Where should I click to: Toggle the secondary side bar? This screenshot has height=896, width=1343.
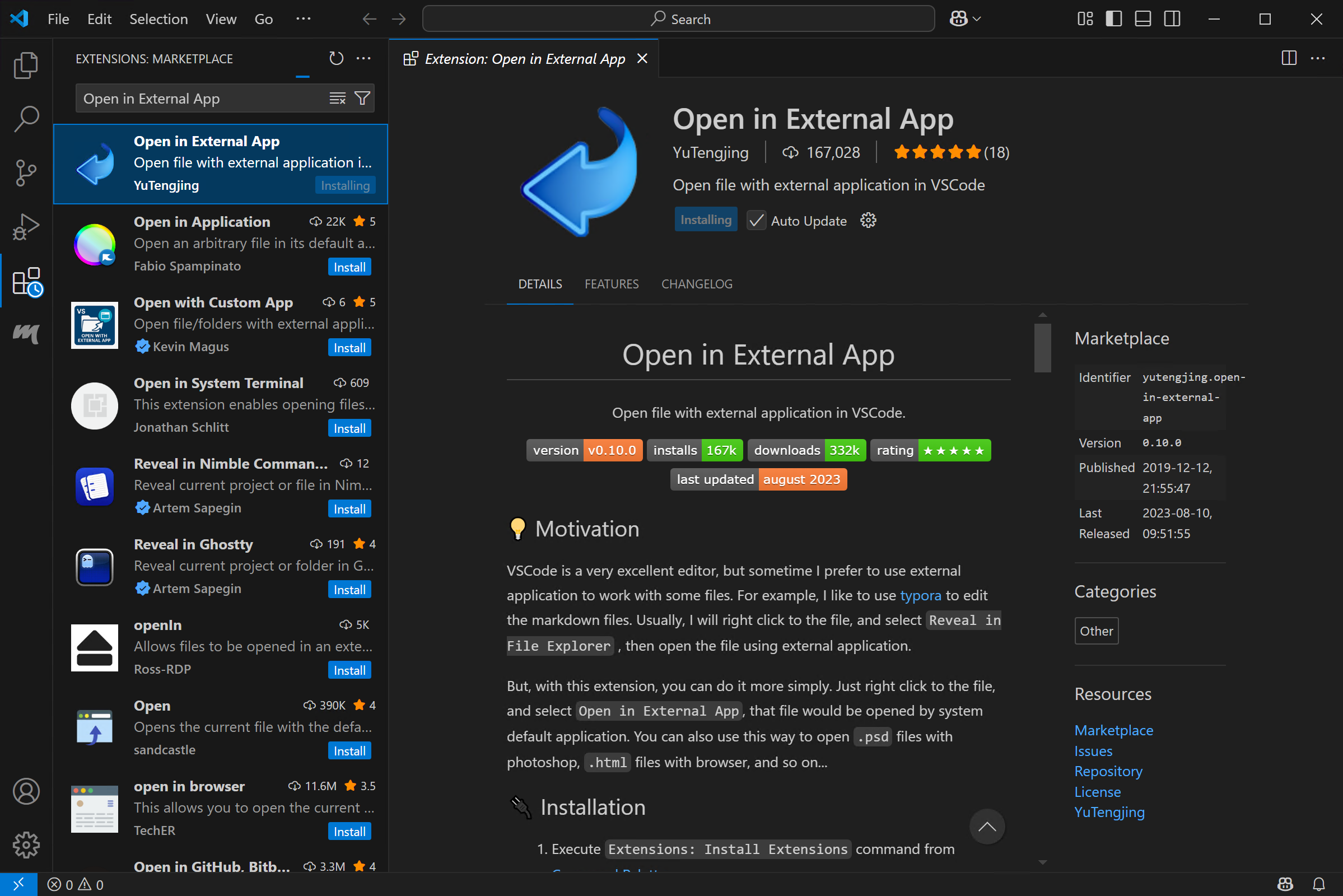(1172, 19)
